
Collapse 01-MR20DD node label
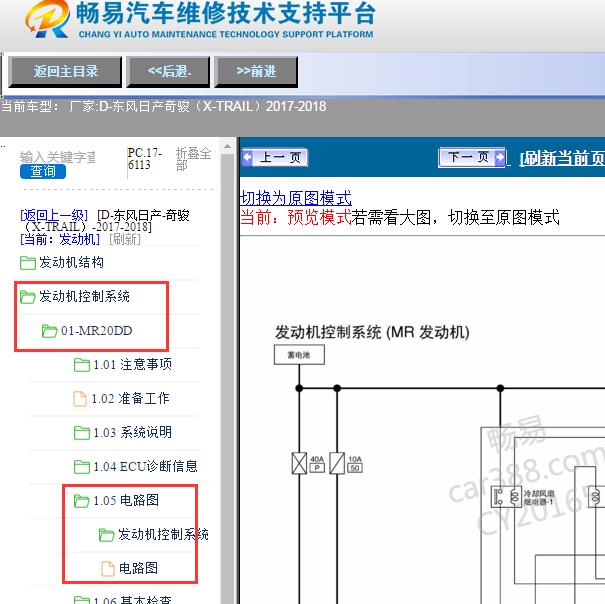coord(96,331)
